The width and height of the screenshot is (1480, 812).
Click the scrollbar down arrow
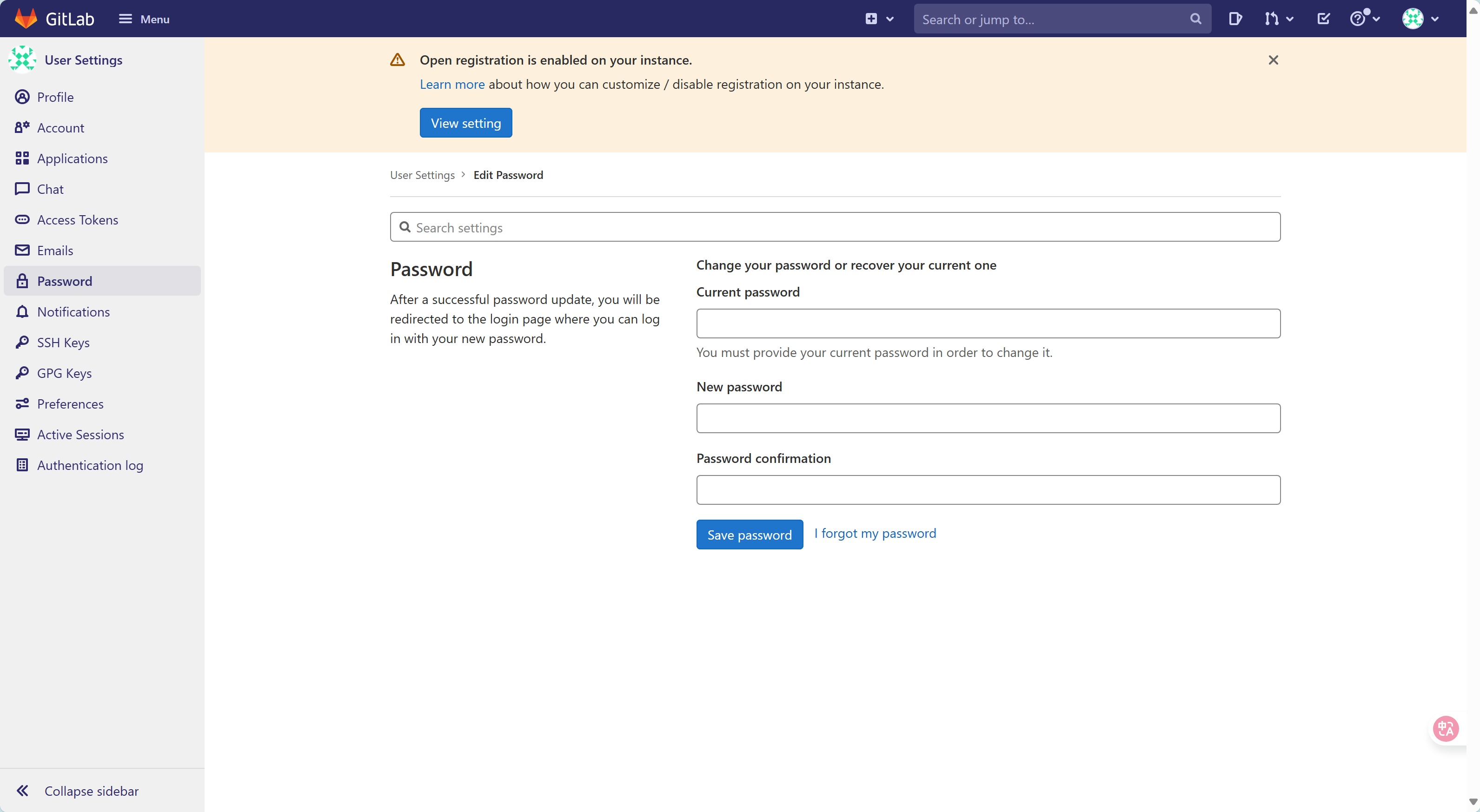point(1473,802)
